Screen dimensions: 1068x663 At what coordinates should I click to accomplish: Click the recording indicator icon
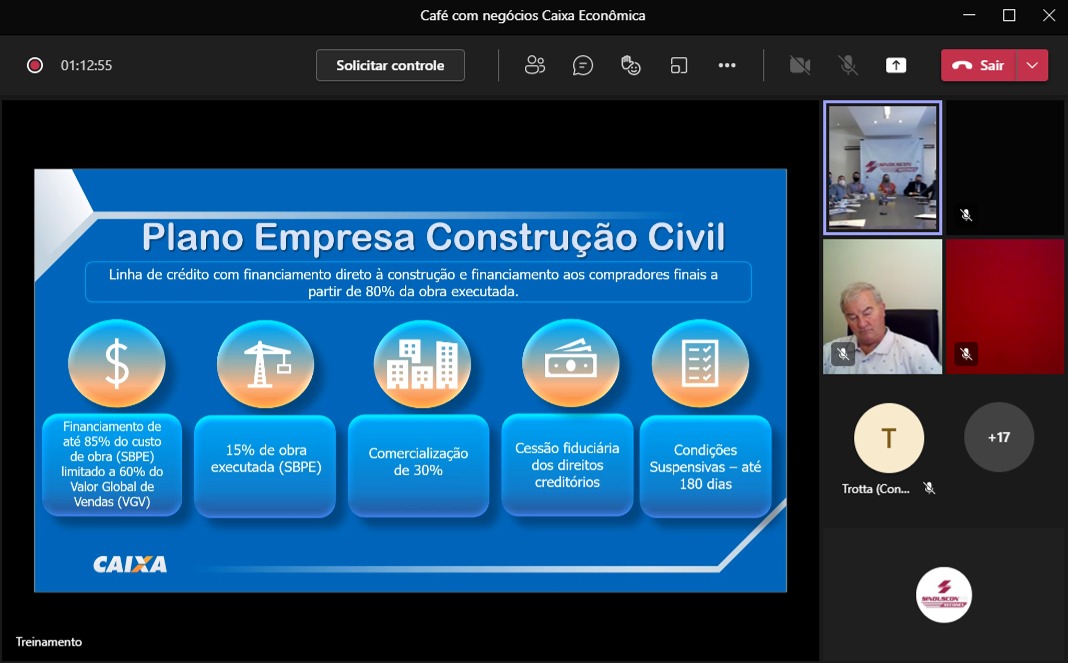[35, 65]
